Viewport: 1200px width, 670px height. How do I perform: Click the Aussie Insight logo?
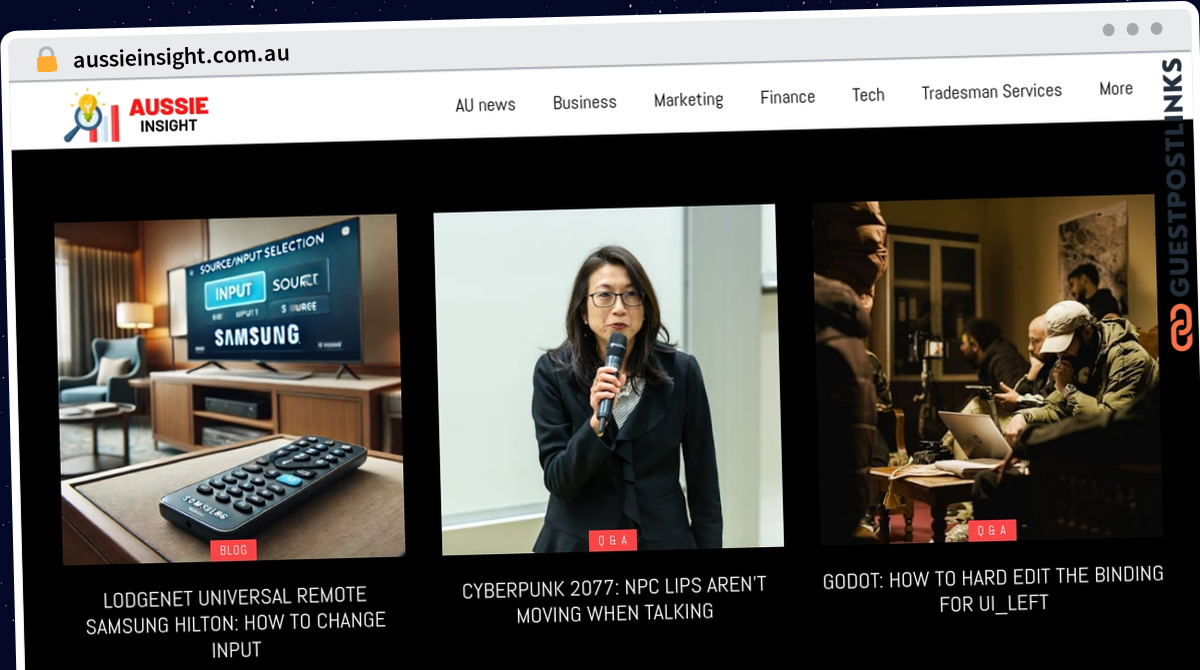pos(137,117)
